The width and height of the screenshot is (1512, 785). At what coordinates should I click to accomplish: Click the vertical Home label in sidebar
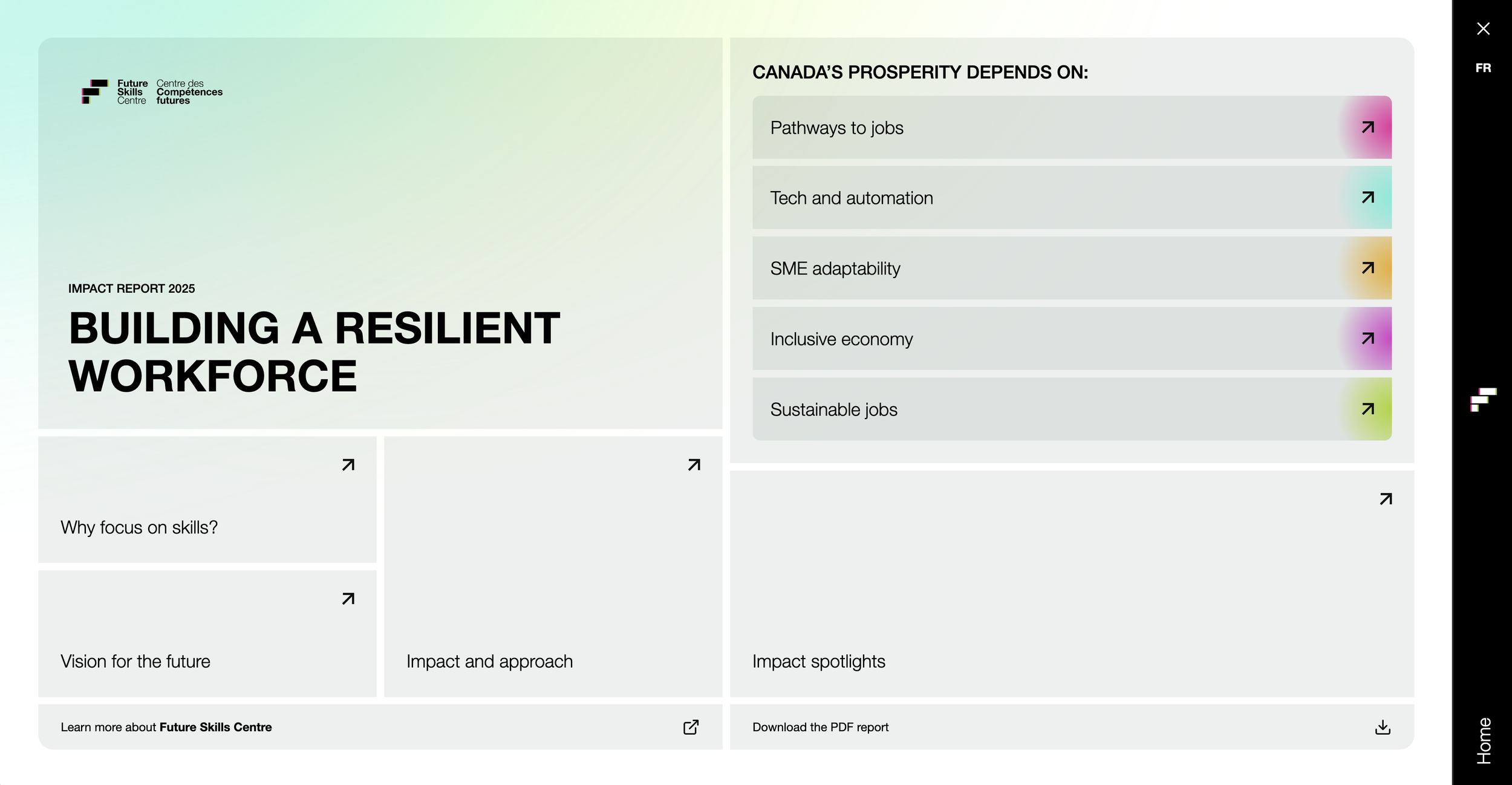[x=1484, y=741]
